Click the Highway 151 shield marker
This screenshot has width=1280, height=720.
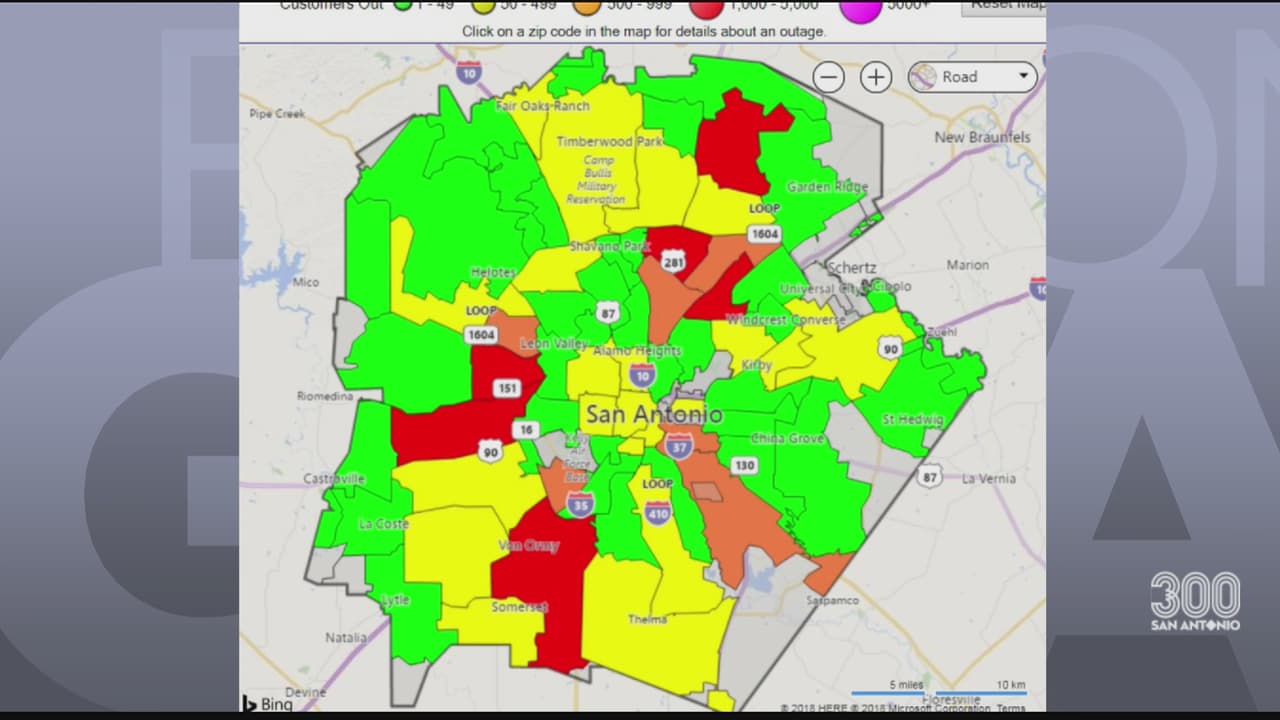[506, 388]
